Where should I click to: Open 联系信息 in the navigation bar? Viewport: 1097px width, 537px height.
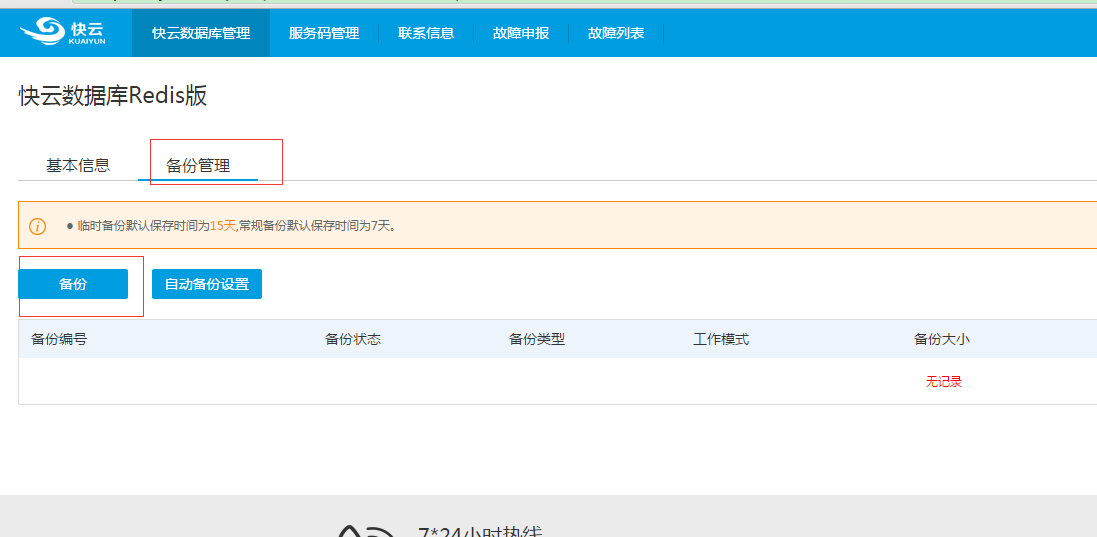pyautogui.click(x=426, y=33)
